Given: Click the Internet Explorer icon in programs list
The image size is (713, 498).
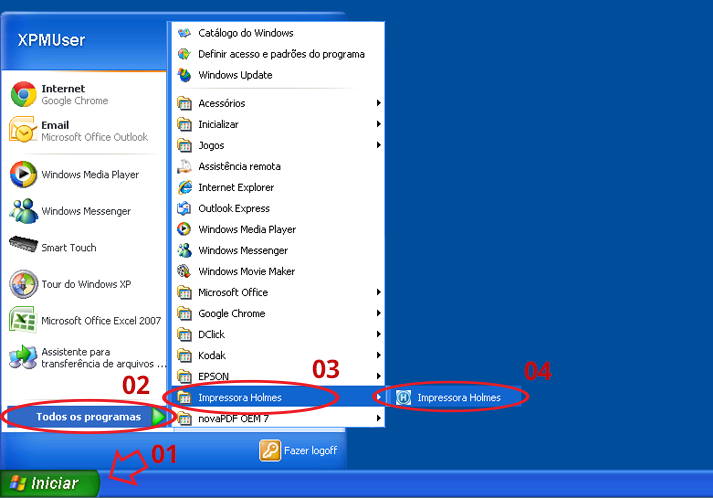Looking at the screenshot, I should pos(184,187).
